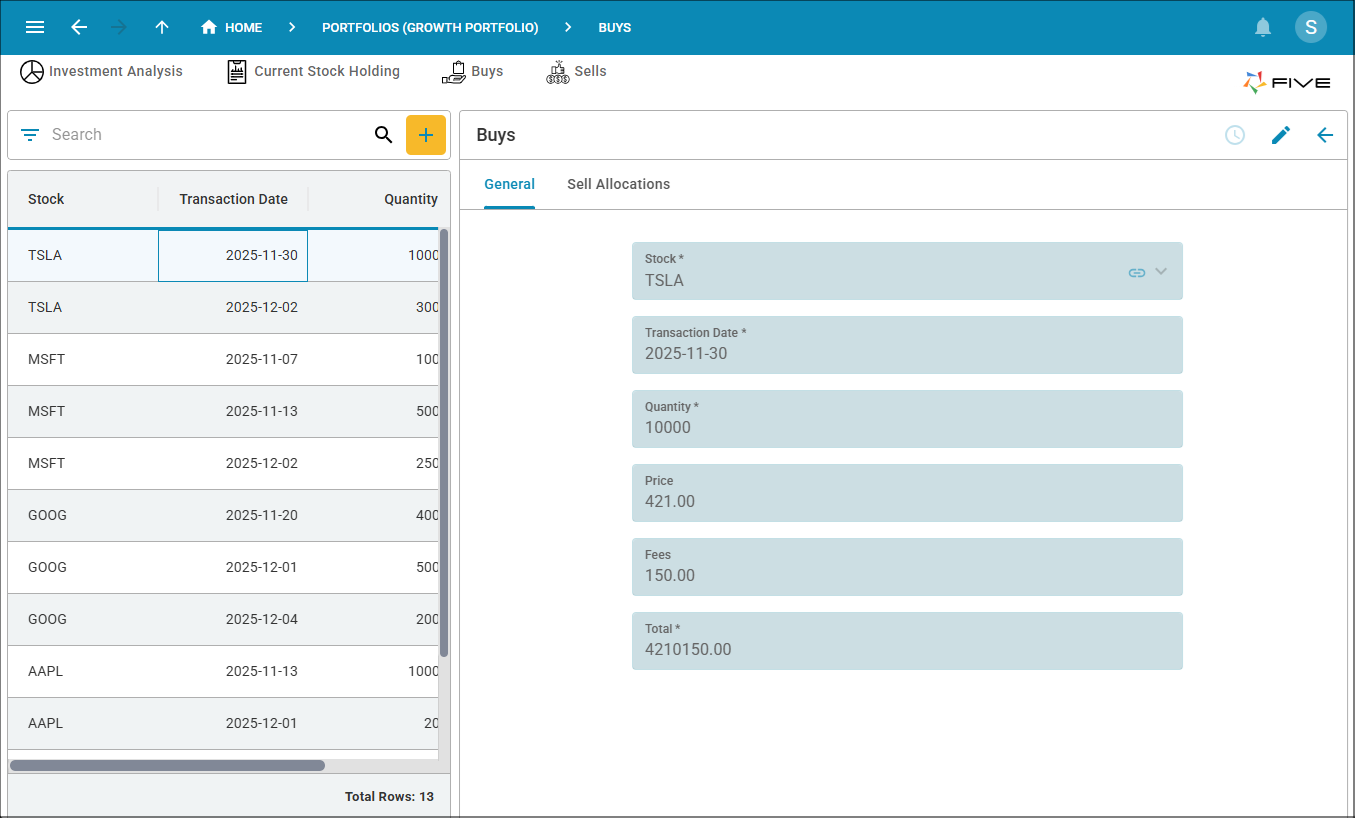Select MSFT row dated 2025-12-02

point(223,463)
